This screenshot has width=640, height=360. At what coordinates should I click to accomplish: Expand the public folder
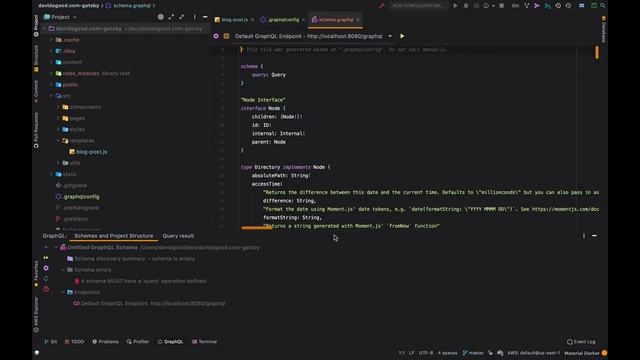51,84
